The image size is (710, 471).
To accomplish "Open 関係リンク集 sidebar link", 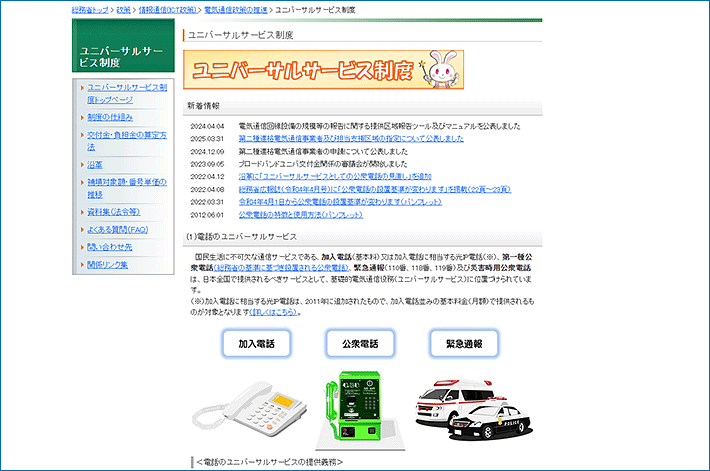I will tap(107, 265).
